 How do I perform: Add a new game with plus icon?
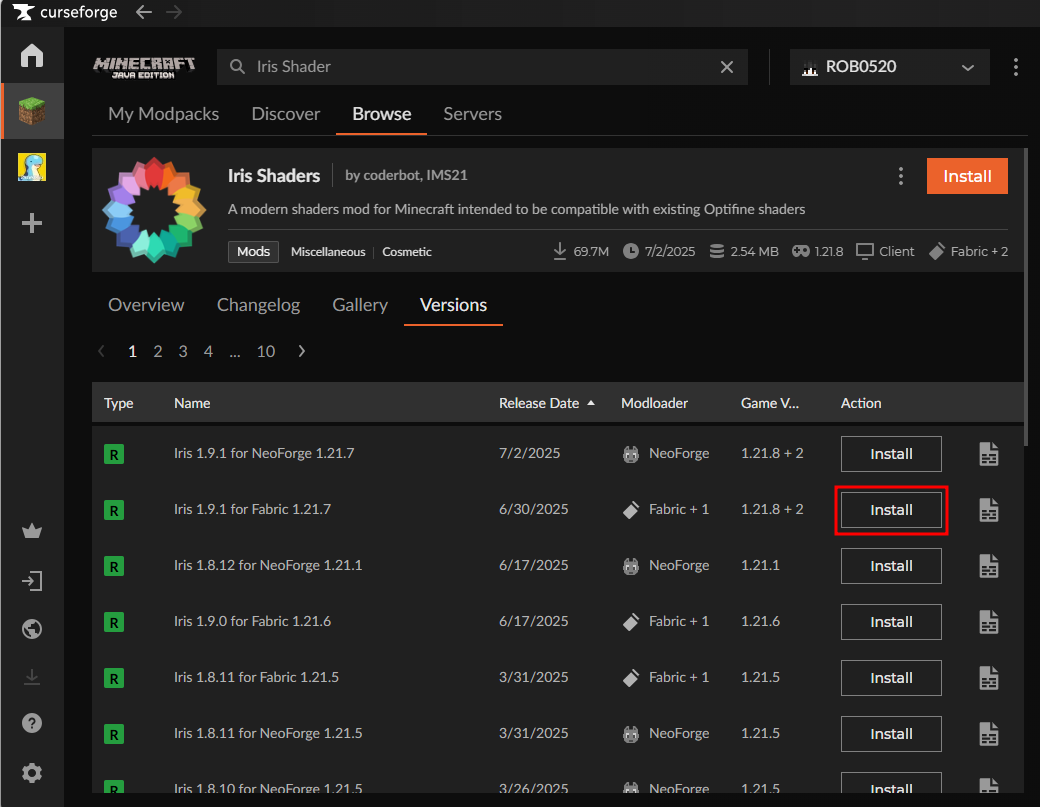point(32,223)
